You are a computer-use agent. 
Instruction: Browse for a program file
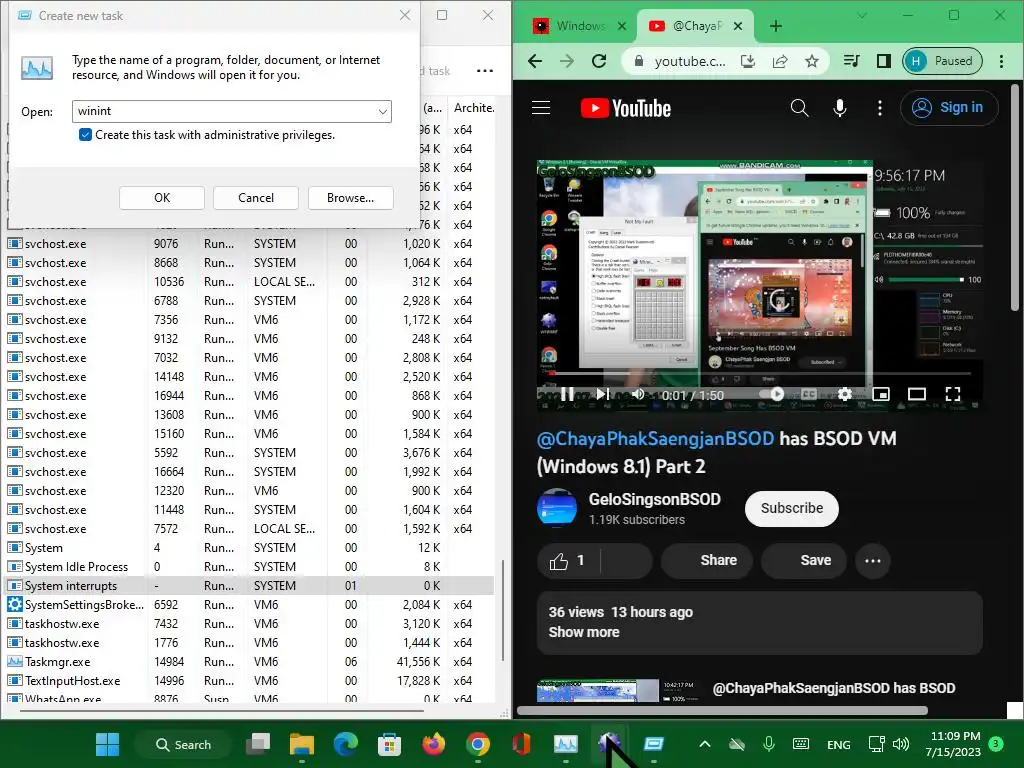click(351, 198)
